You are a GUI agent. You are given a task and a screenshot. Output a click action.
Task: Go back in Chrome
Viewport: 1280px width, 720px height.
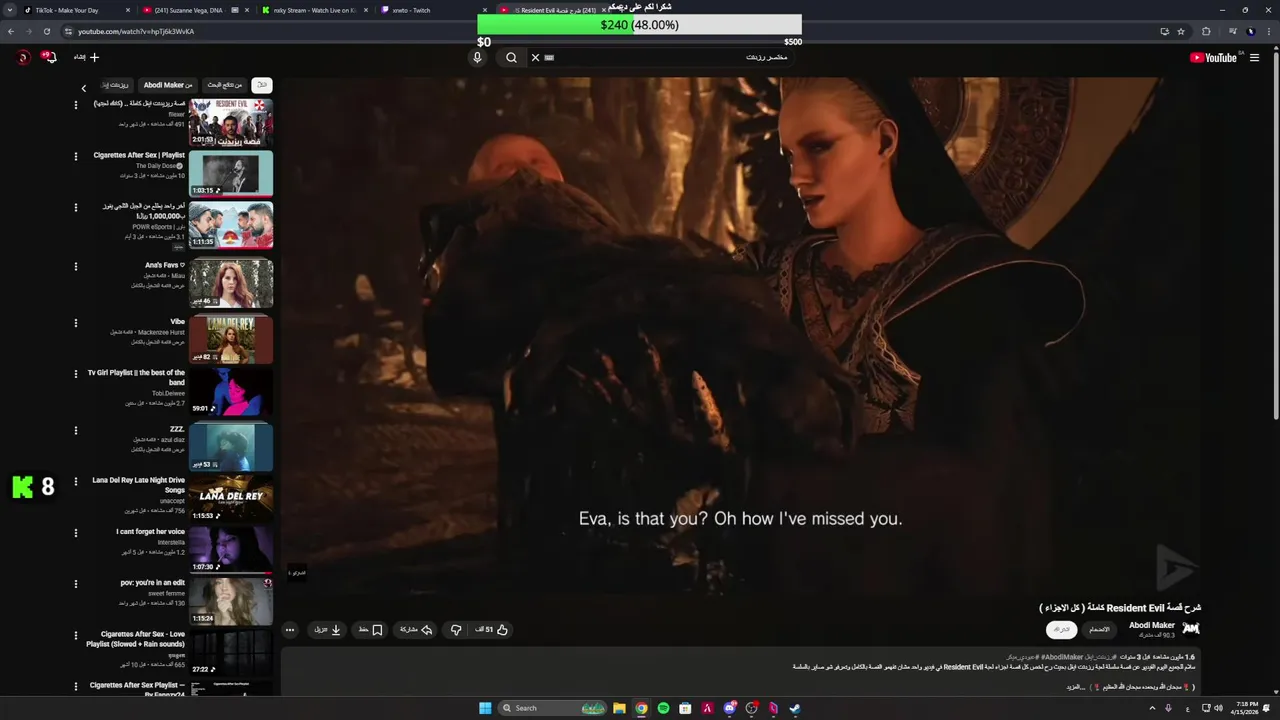coord(10,31)
